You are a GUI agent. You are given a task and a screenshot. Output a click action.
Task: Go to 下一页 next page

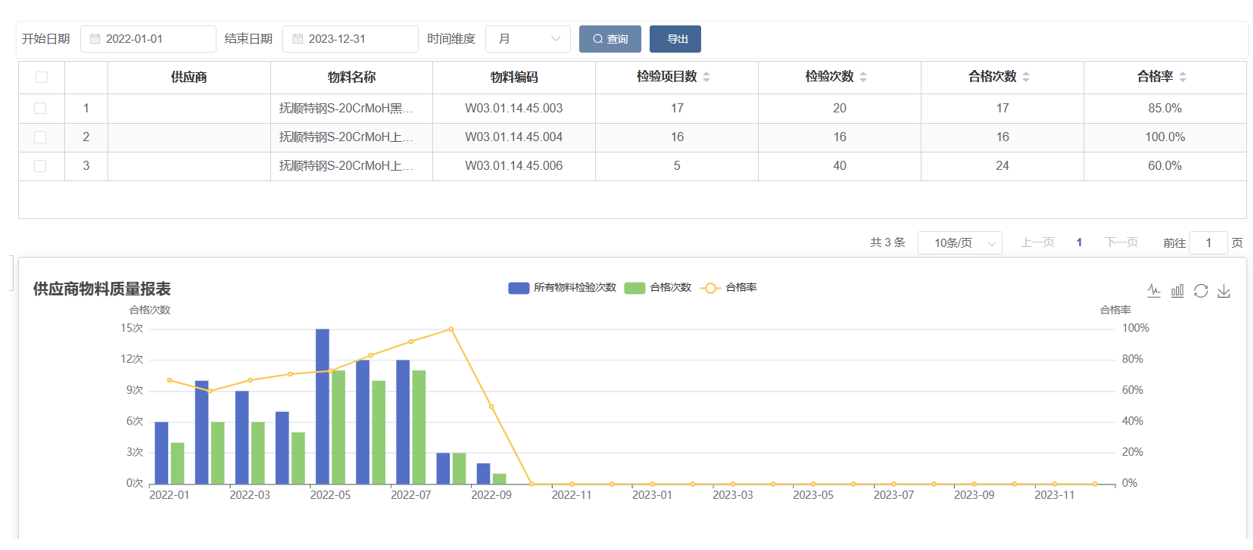(x=1121, y=243)
